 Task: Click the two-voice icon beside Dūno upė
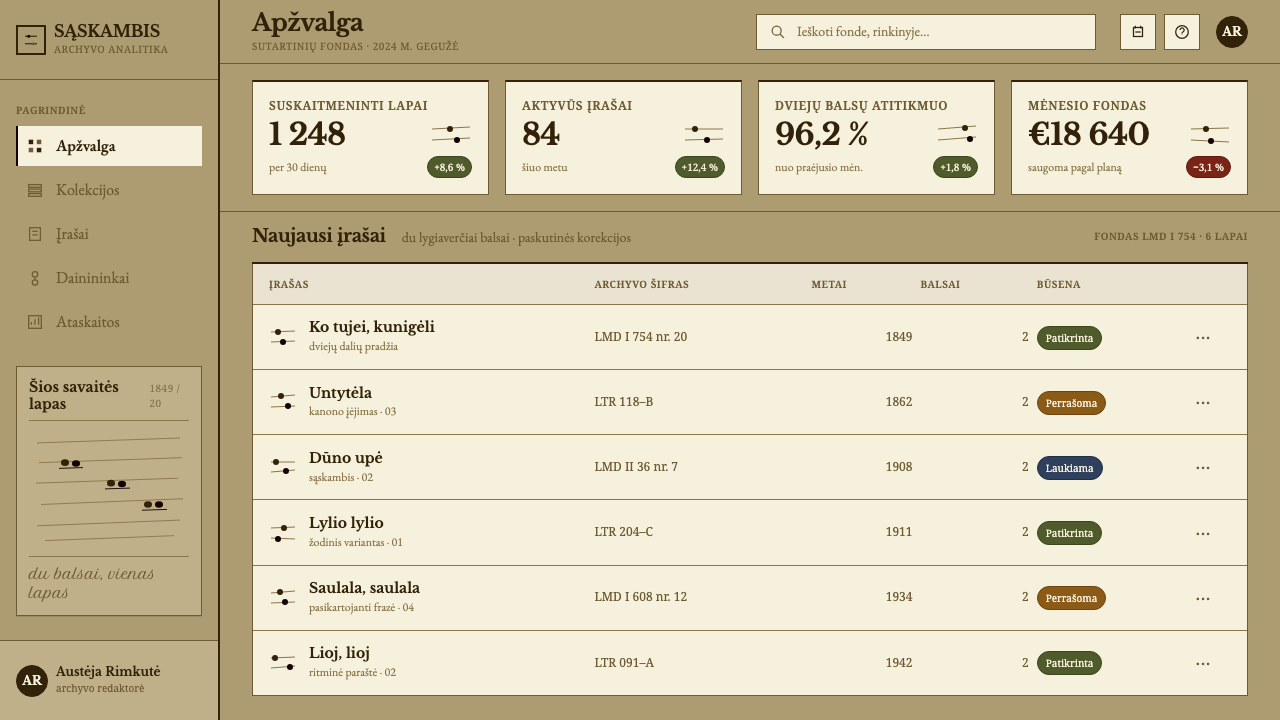click(x=282, y=467)
